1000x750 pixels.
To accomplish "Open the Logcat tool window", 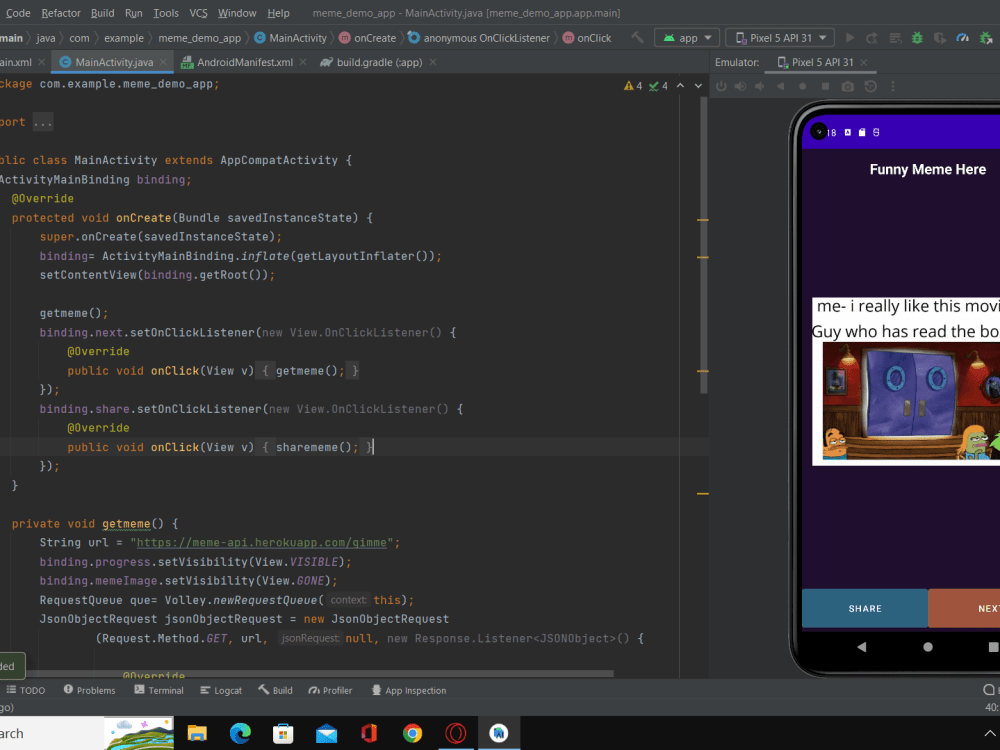I will (221, 690).
